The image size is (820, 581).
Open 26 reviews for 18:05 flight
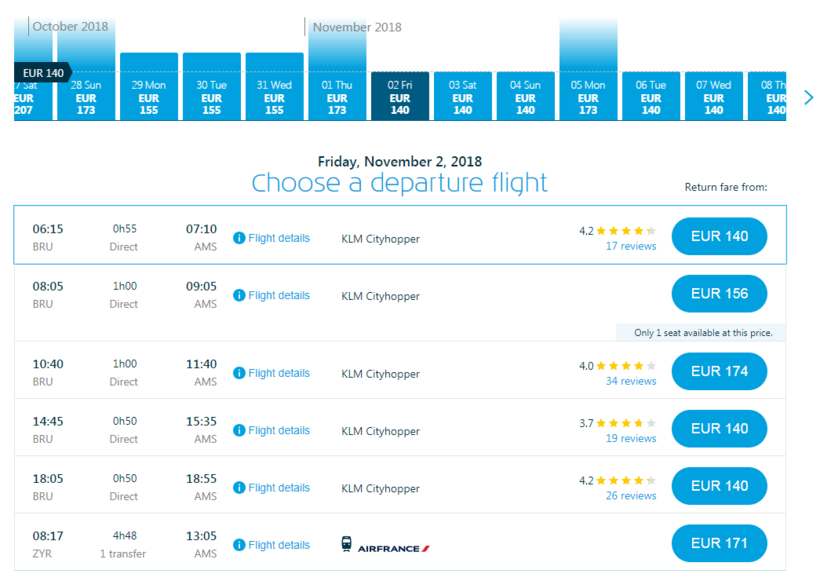pyautogui.click(x=631, y=496)
